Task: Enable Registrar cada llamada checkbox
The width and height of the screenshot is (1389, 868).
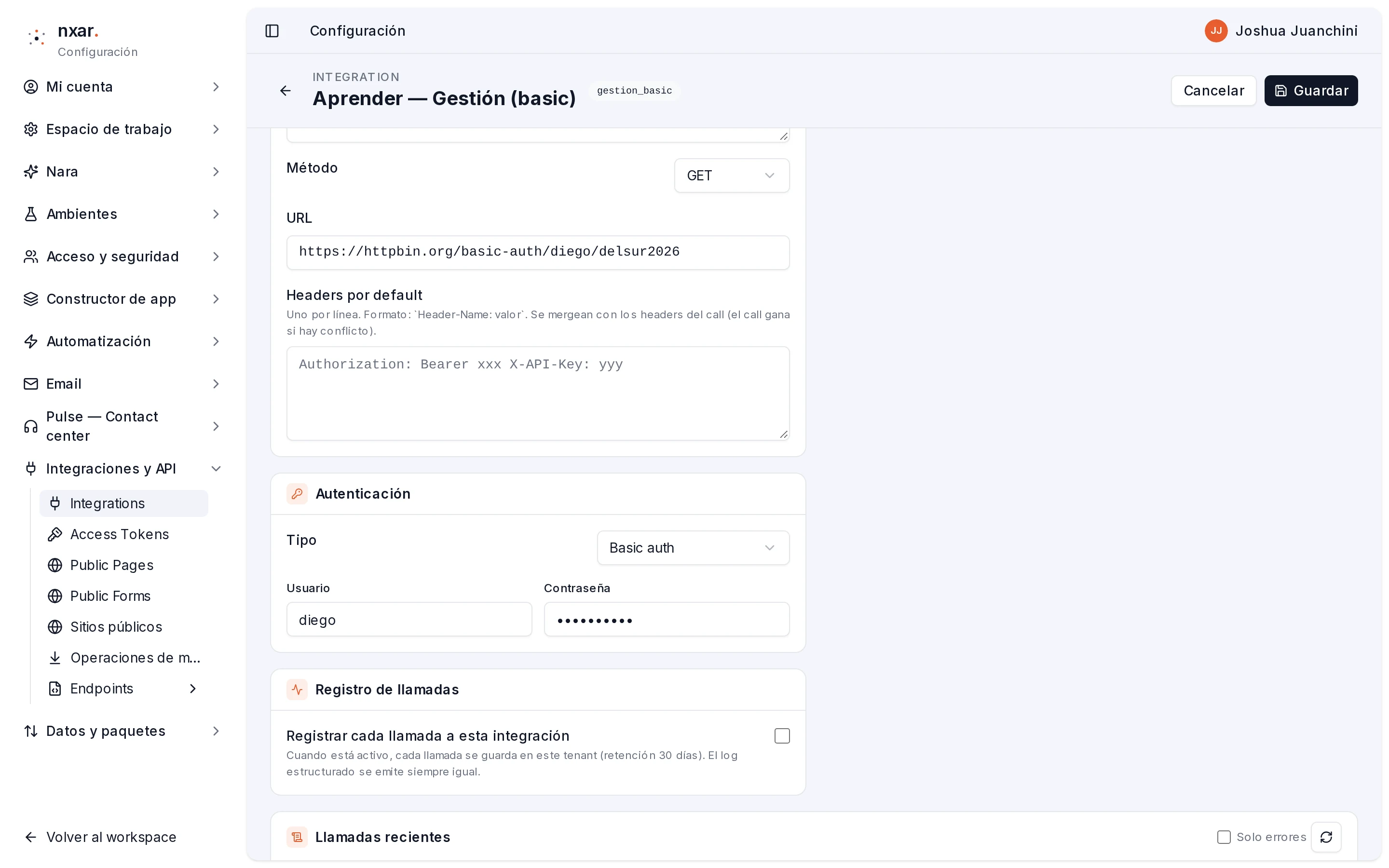Action: pyautogui.click(x=782, y=736)
